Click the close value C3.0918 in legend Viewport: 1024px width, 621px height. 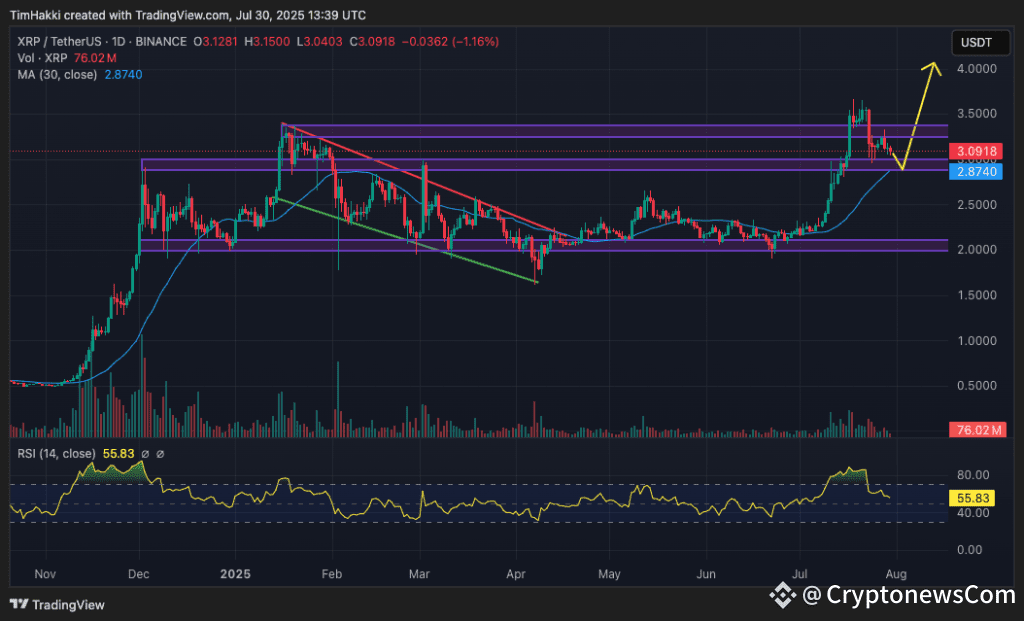372,42
